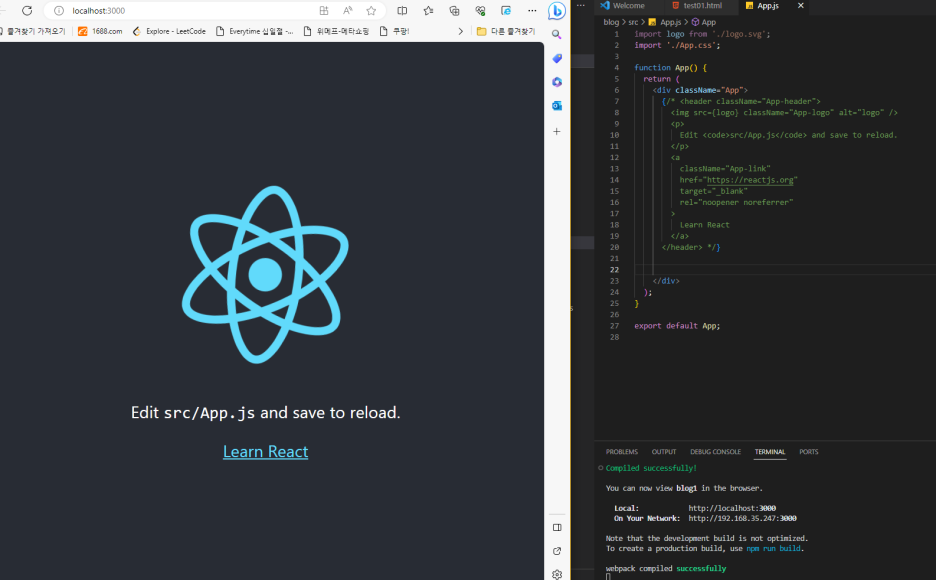Click network URL 192.168.35.247:3000 in terminal
The width and height of the screenshot is (936, 580).
pos(742,519)
